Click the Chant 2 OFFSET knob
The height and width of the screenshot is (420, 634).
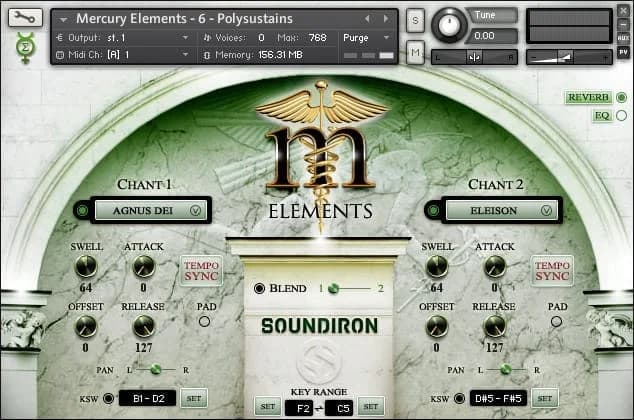pyautogui.click(x=437, y=327)
